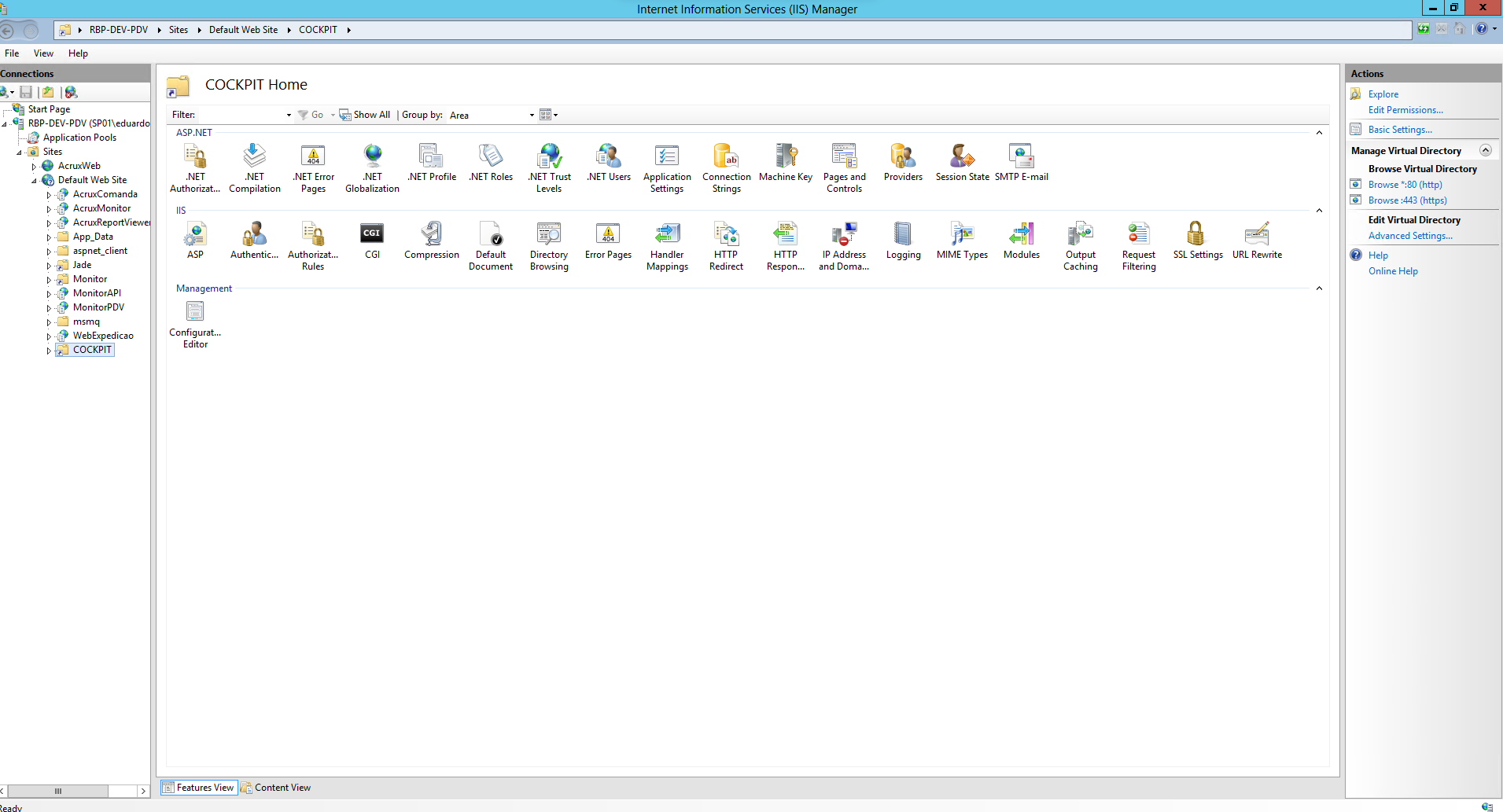Open the View menu
This screenshot has width=1503, height=812.
[43, 53]
